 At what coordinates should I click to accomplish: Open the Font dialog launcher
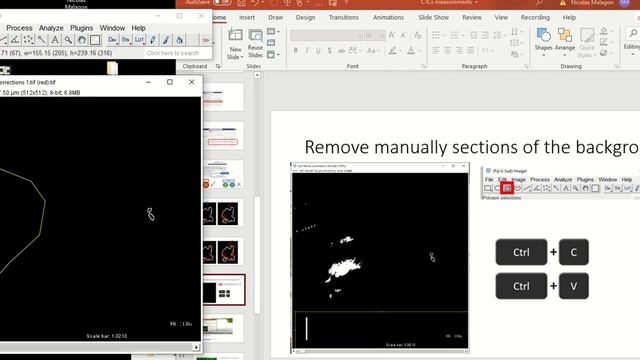click(x=423, y=66)
